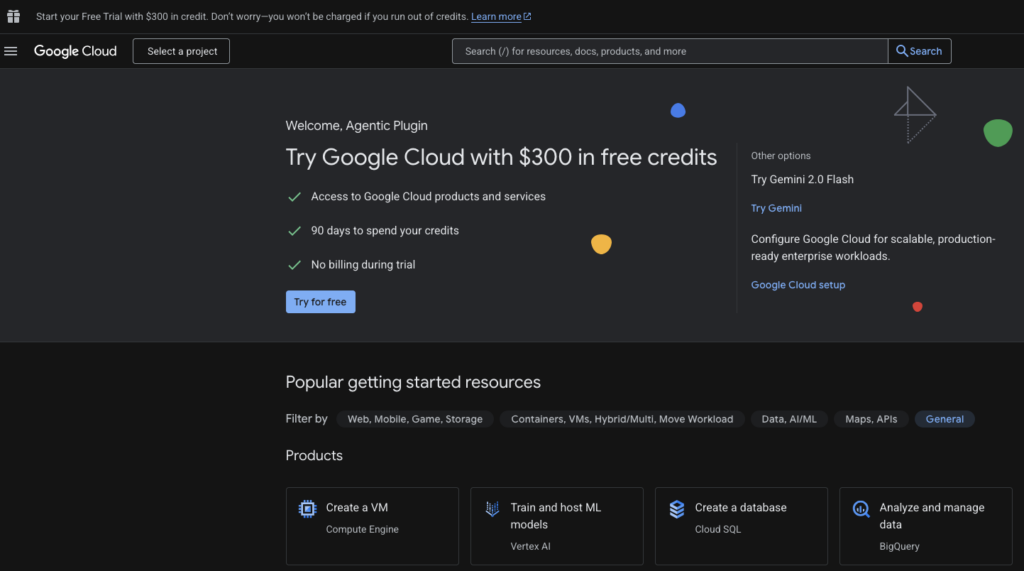Filter by Maps, APIs

[871, 419]
